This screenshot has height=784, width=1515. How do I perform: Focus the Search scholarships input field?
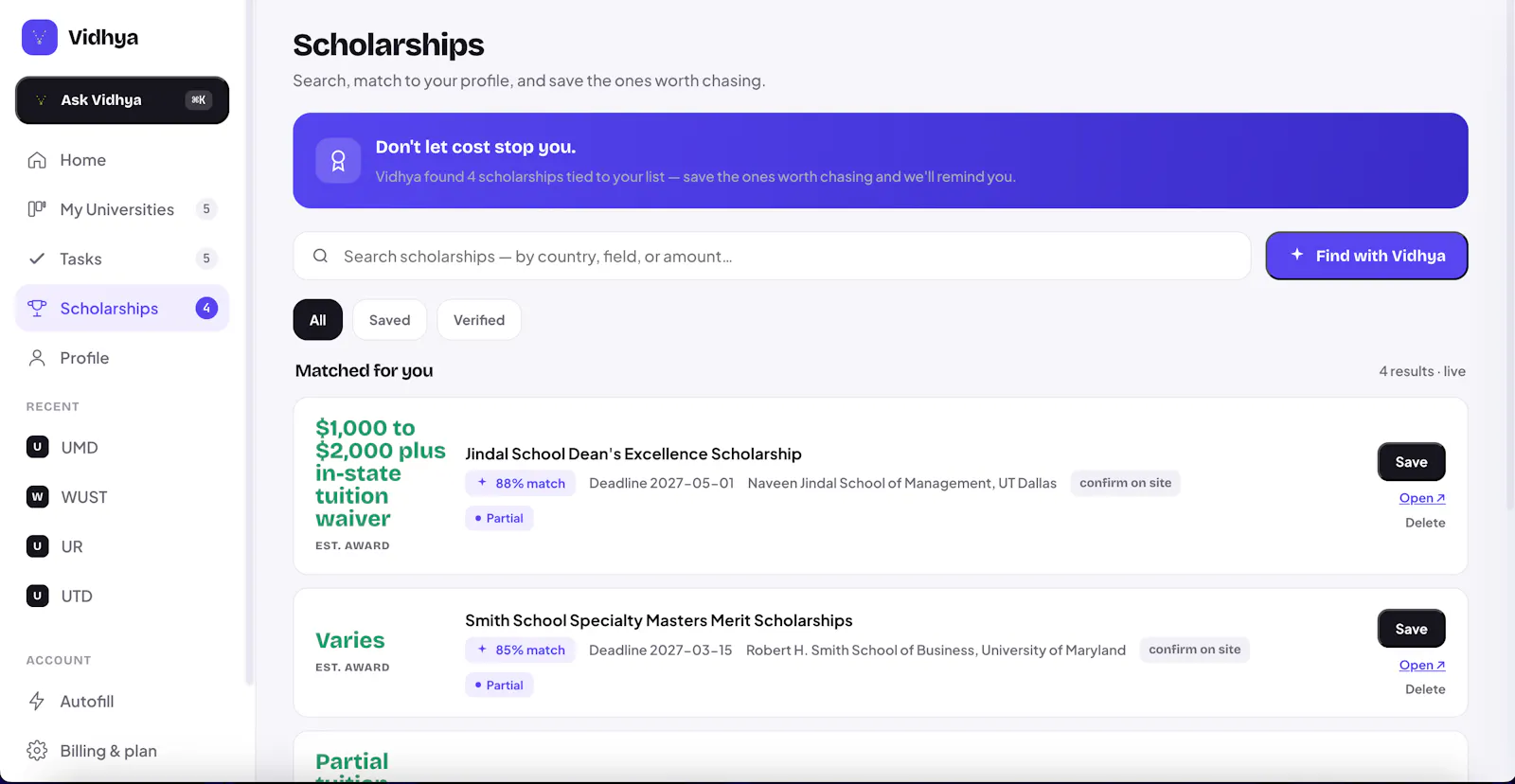point(772,256)
